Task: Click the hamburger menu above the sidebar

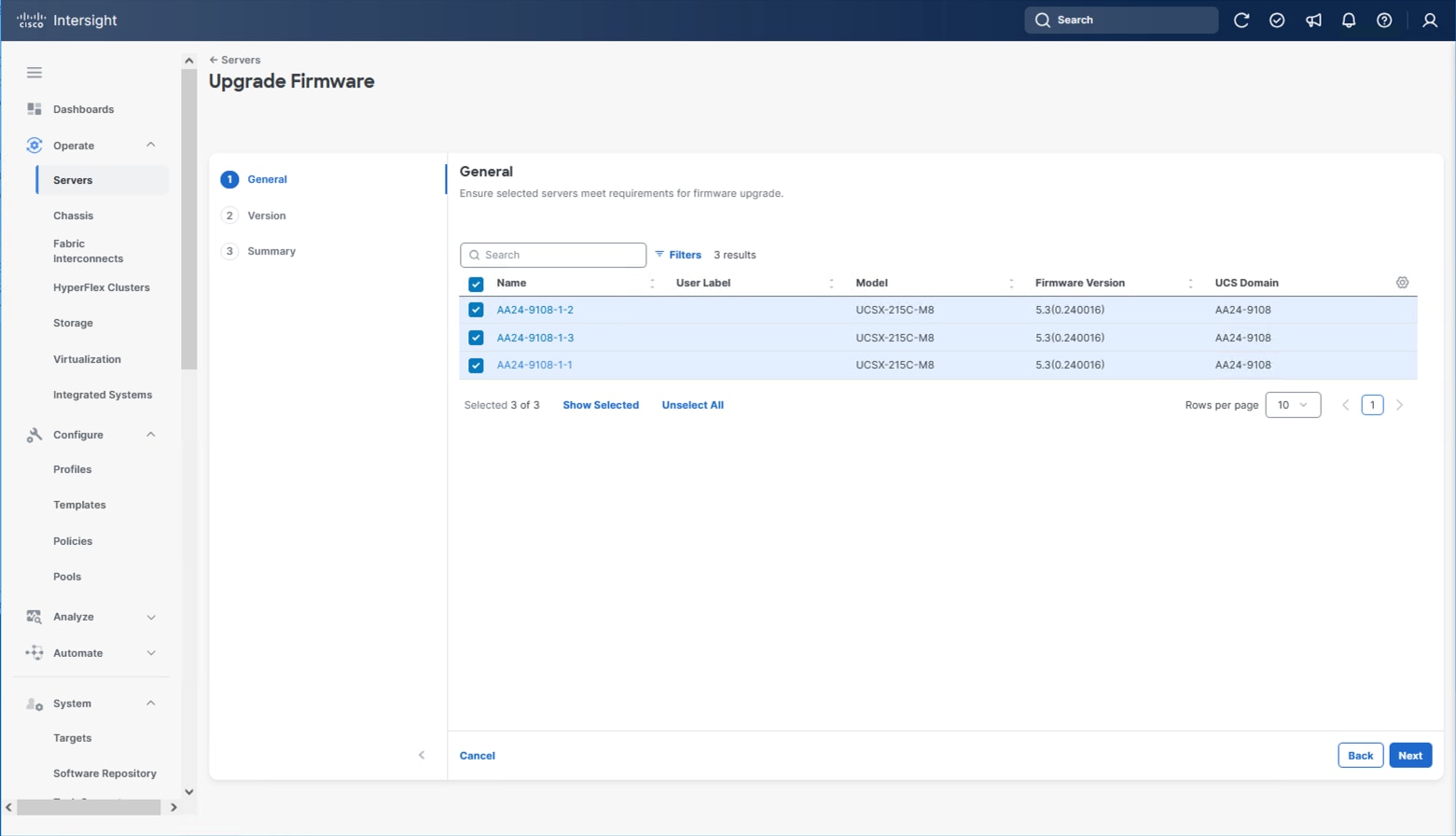Action: pyautogui.click(x=35, y=72)
